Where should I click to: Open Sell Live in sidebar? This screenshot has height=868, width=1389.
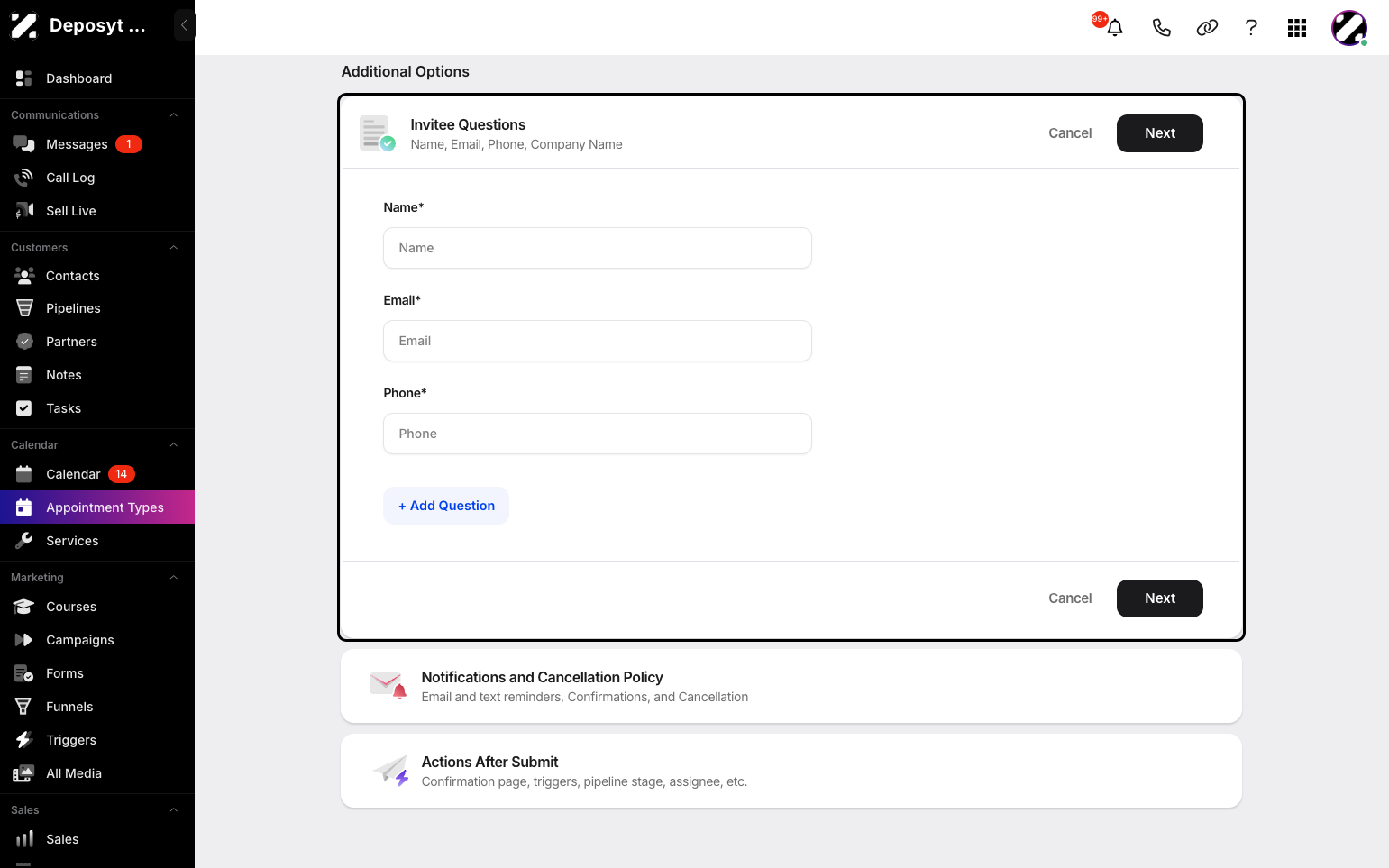[97, 211]
